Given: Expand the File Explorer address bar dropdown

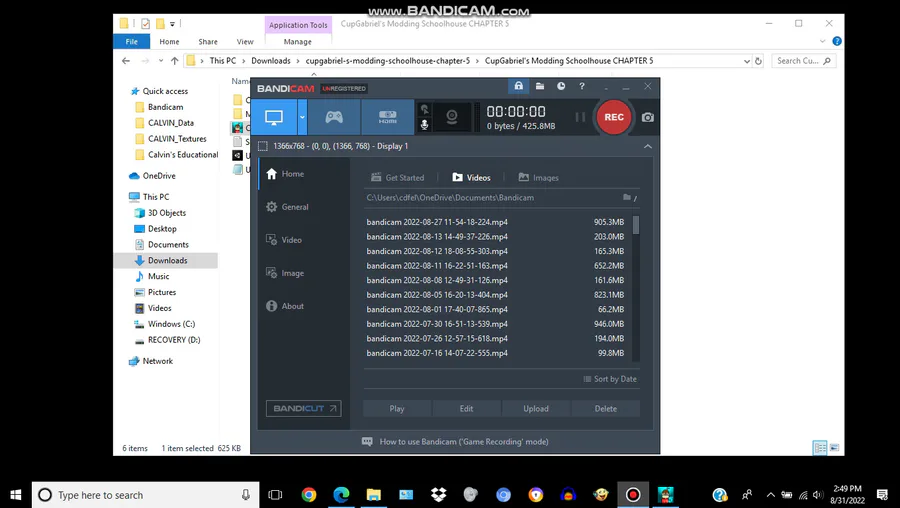Looking at the screenshot, I should (x=746, y=61).
